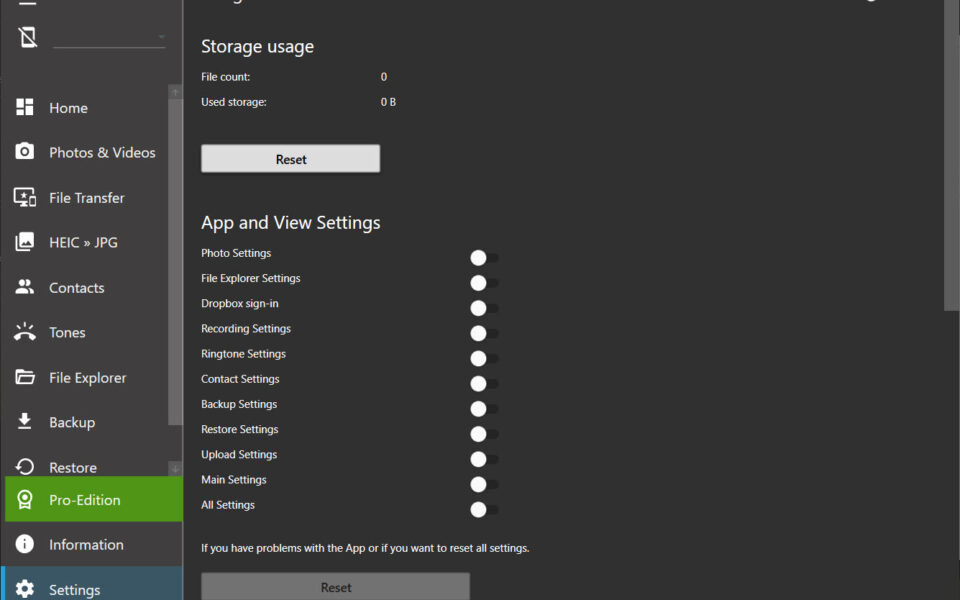Viewport: 960px width, 600px height.
Task: Open the Contacts section
Action: pyautogui.click(x=84, y=288)
